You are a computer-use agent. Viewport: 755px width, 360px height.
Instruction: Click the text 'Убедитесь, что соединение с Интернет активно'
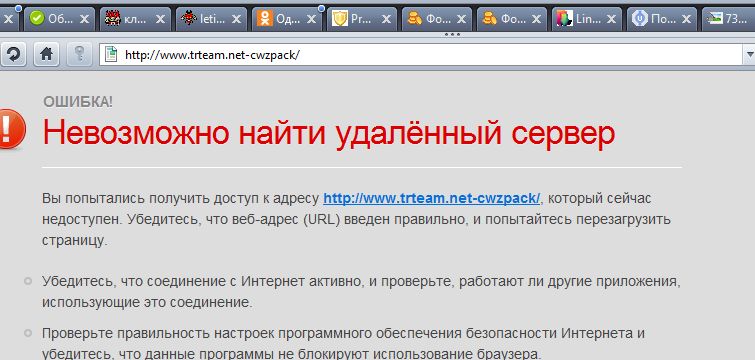(x=202, y=281)
